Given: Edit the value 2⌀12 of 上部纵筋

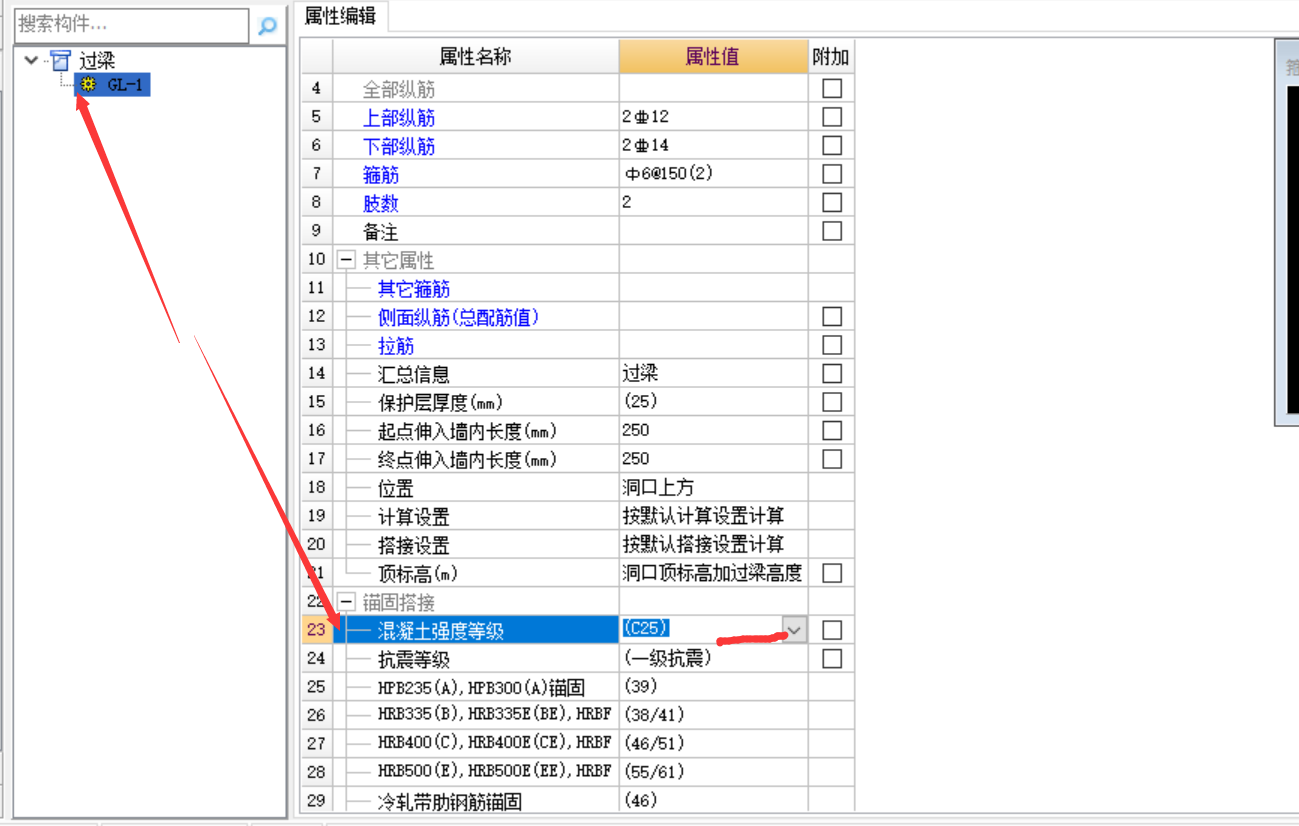Looking at the screenshot, I should point(714,117).
